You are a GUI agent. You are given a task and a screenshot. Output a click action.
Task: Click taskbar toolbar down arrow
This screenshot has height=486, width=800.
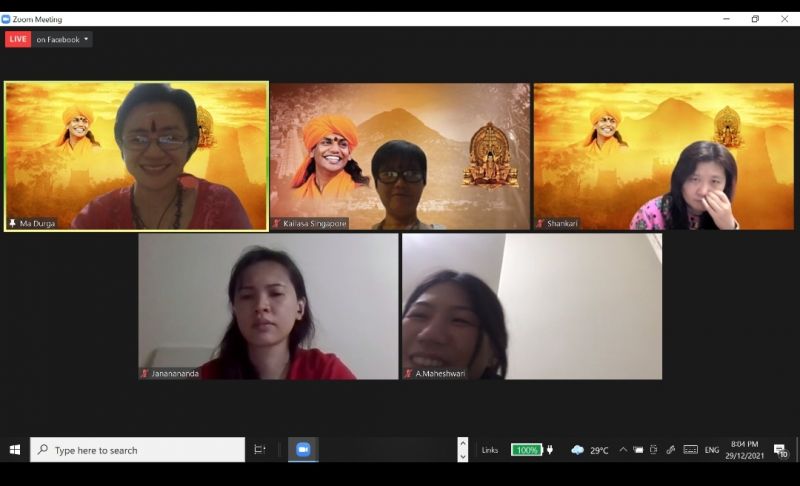[x=463, y=456]
